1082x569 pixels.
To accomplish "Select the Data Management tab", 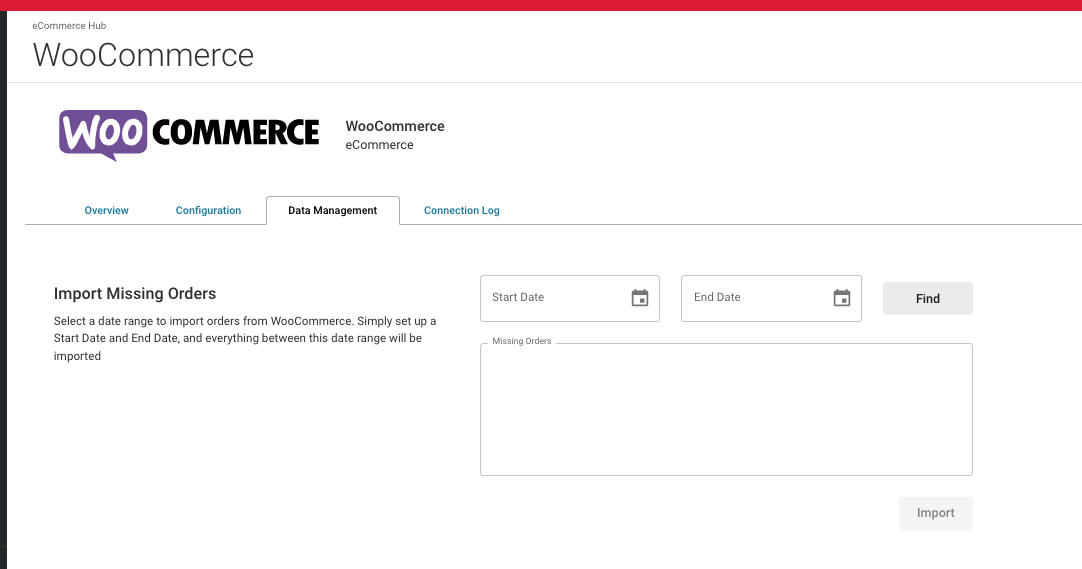I will tap(333, 210).
